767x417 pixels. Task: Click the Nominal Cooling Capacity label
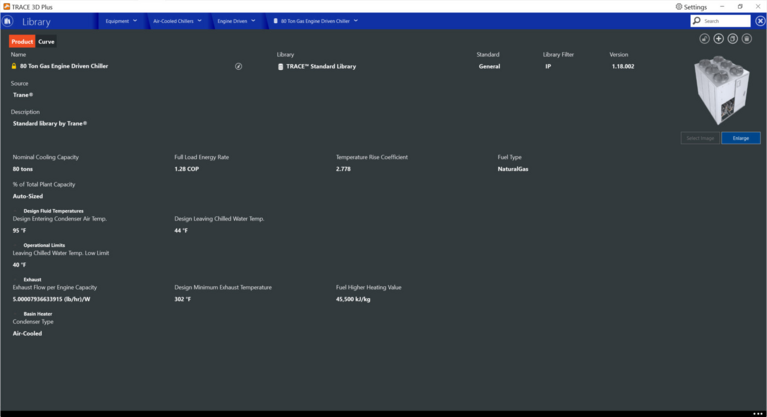coord(45,157)
